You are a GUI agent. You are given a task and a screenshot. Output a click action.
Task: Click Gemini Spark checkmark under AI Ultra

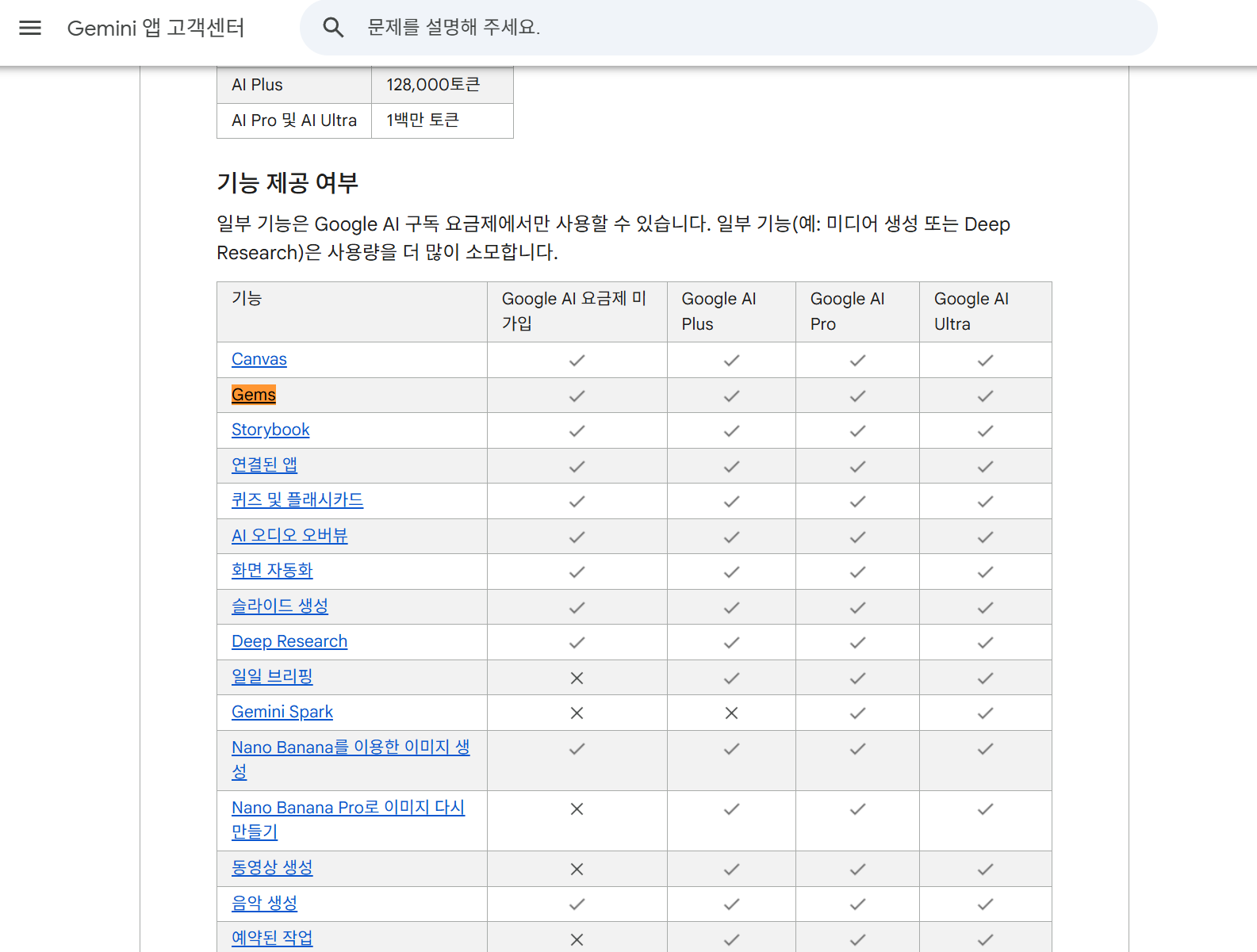[985, 713]
